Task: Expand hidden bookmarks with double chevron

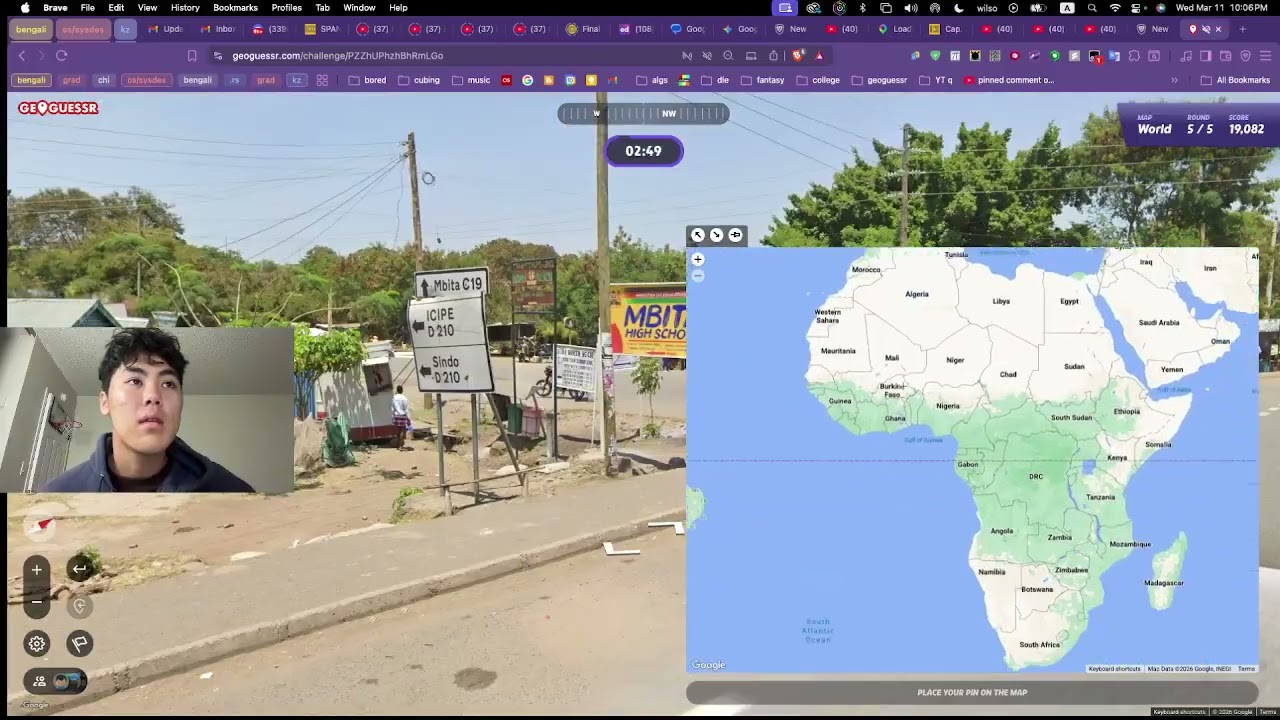Action: [1174, 80]
